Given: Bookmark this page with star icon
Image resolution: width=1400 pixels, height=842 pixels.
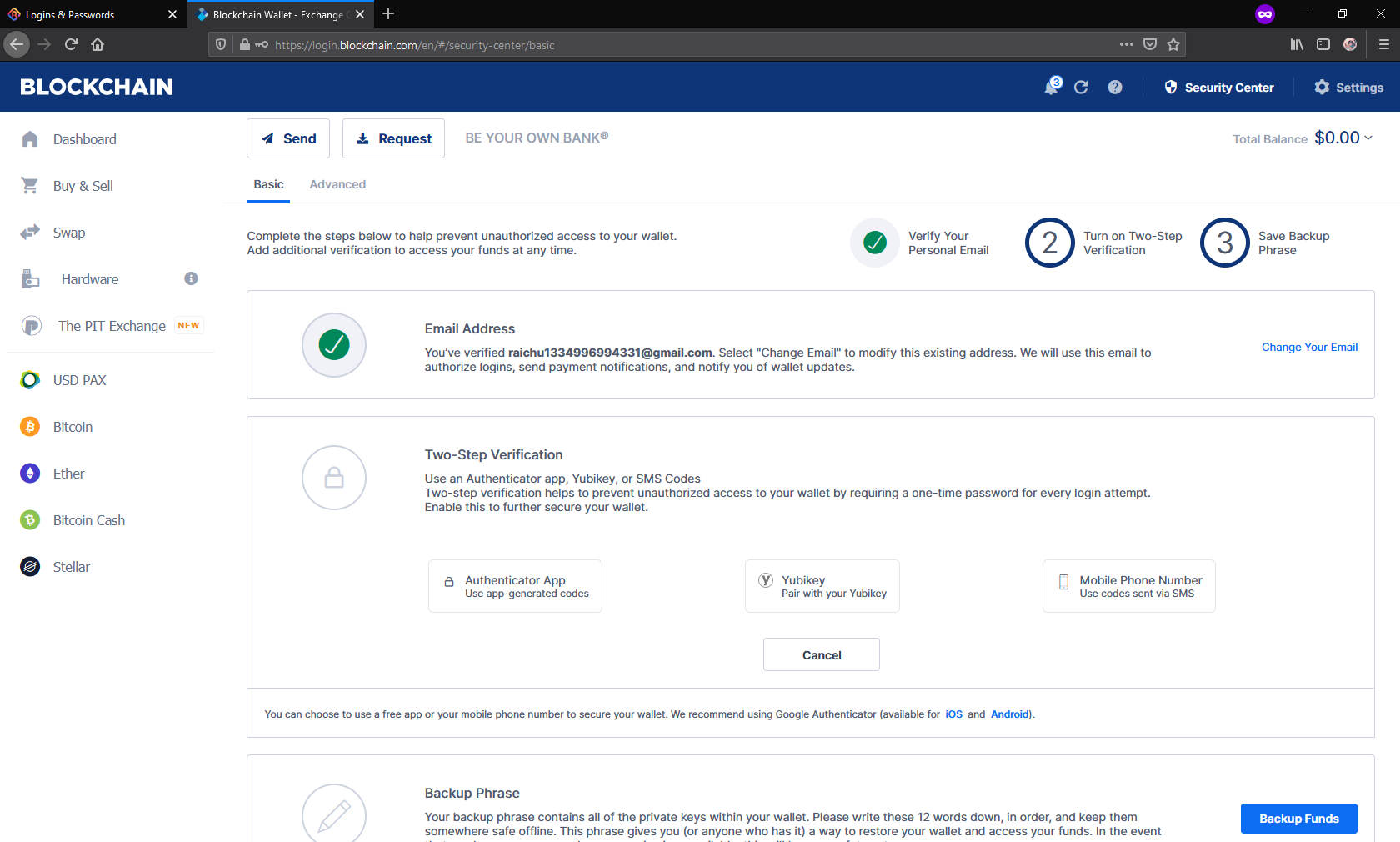Looking at the screenshot, I should (x=1173, y=44).
